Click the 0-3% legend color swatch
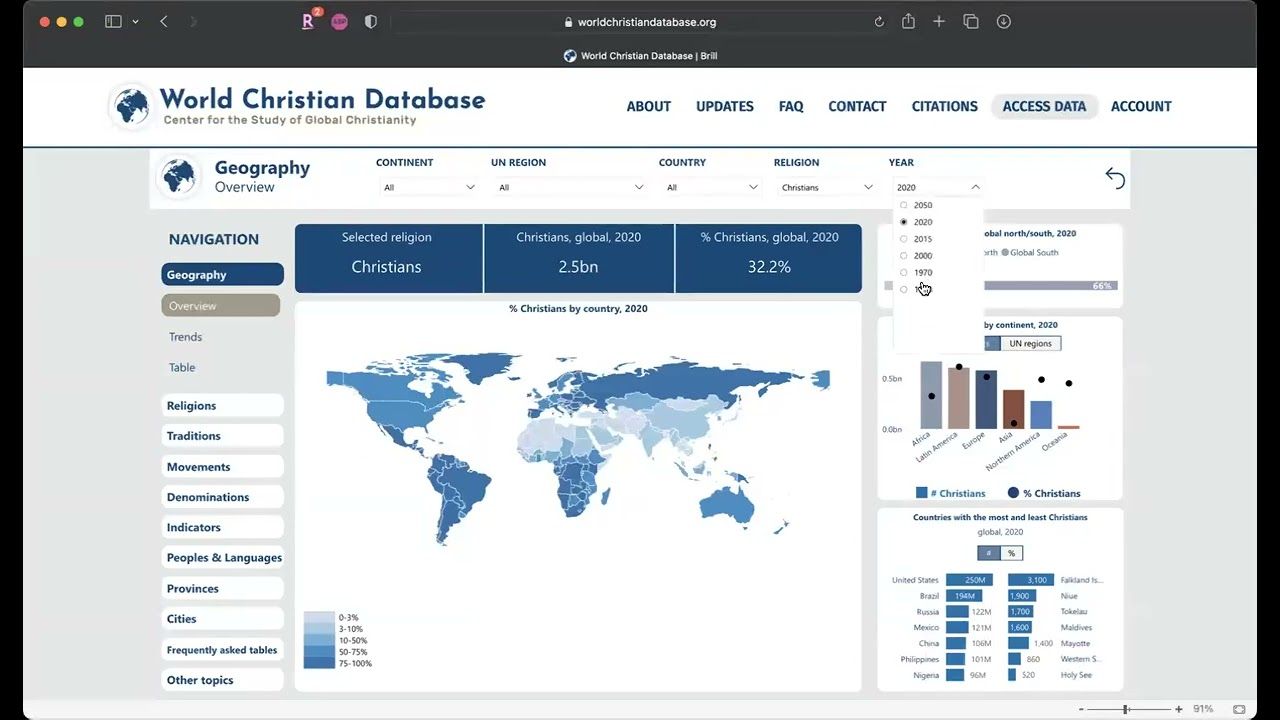This screenshot has height=720, width=1280. click(x=319, y=617)
